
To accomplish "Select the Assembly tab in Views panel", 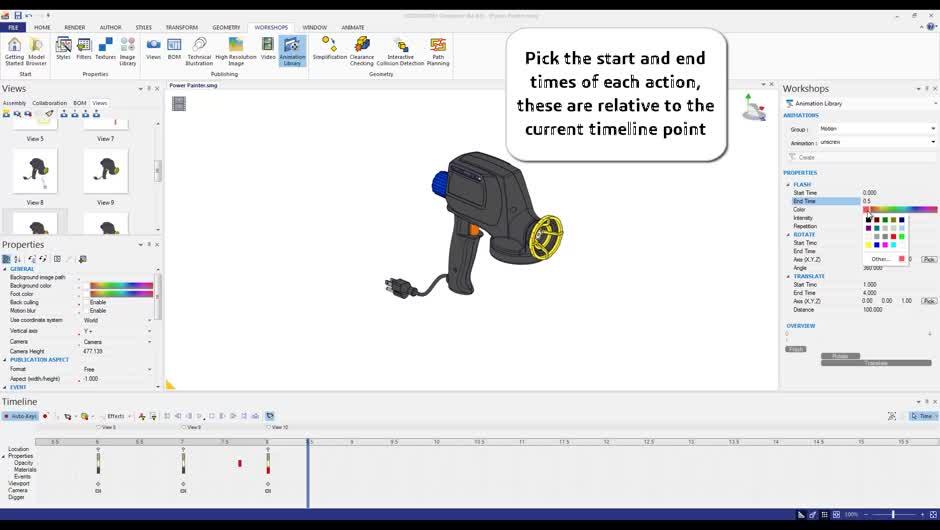I will click(14, 103).
